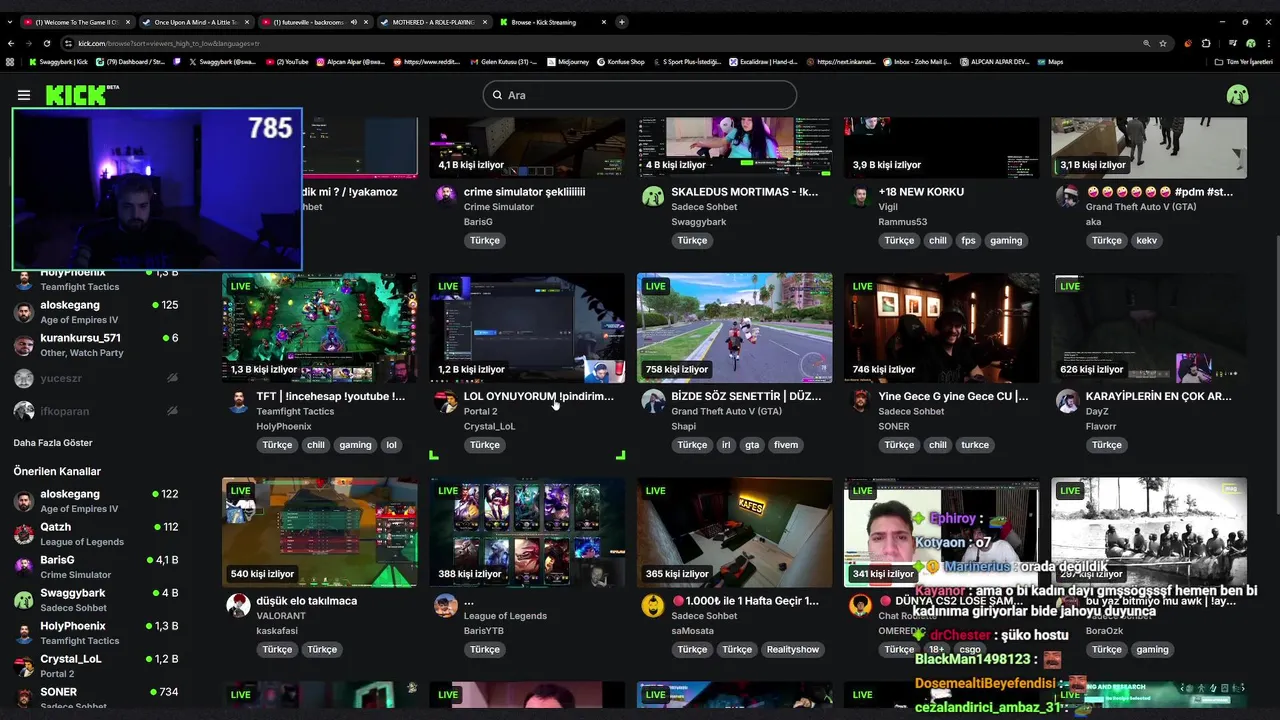Open the Gelen Kutusu Gmail bookmark
This screenshot has height=720, width=1280.
pyautogui.click(x=502, y=62)
